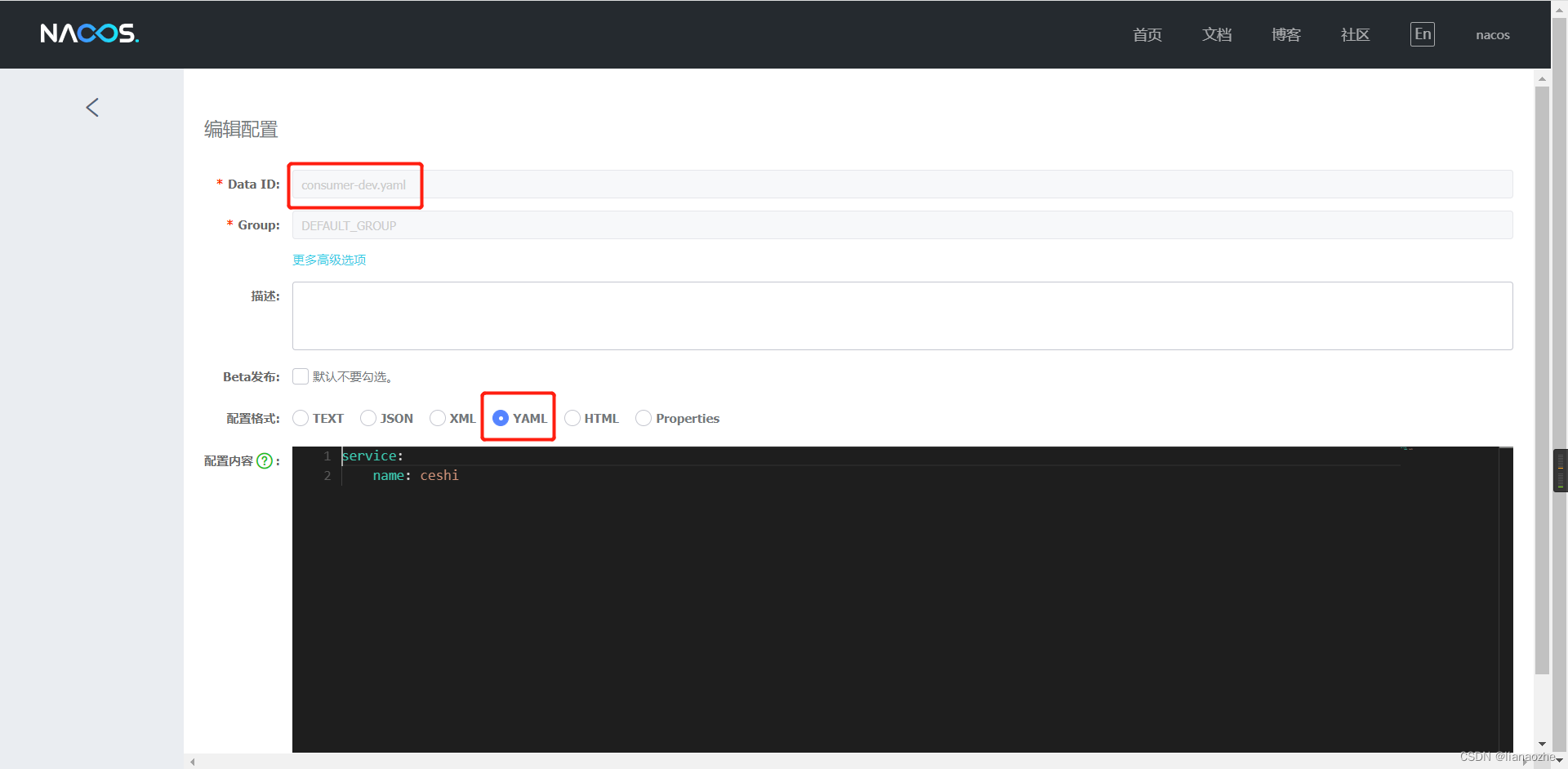Click line 1 'service:' in the editor
Screen dimensions: 1568x769
tap(372, 456)
